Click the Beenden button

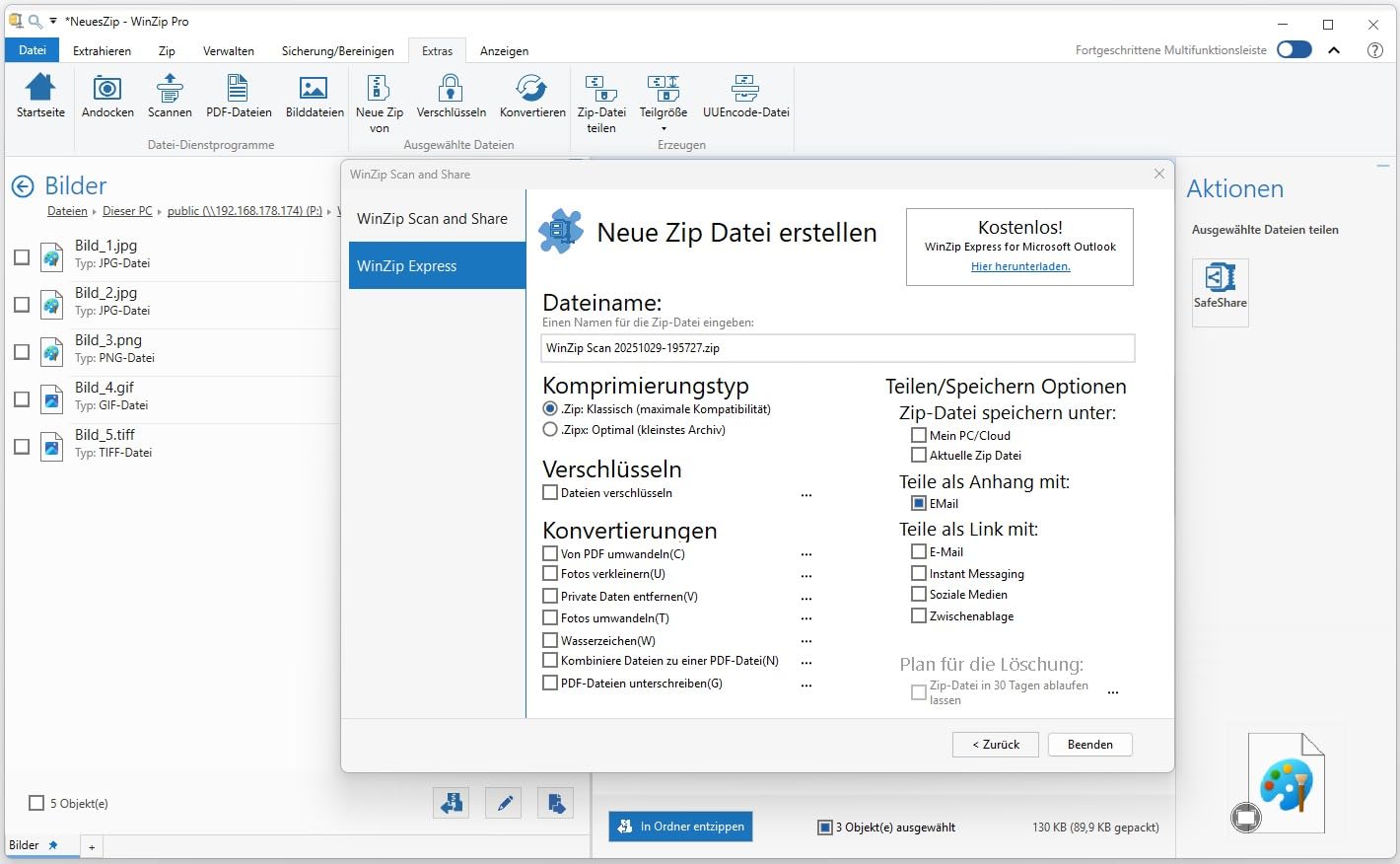(1089, 745)
